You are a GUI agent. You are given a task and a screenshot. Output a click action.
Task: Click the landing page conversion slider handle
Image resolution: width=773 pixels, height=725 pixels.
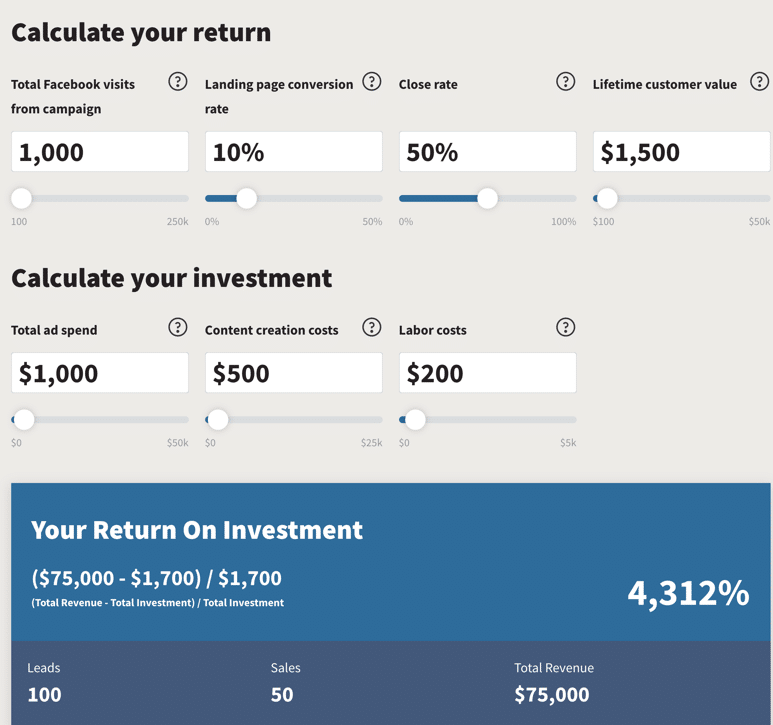[x=246, y=198]
